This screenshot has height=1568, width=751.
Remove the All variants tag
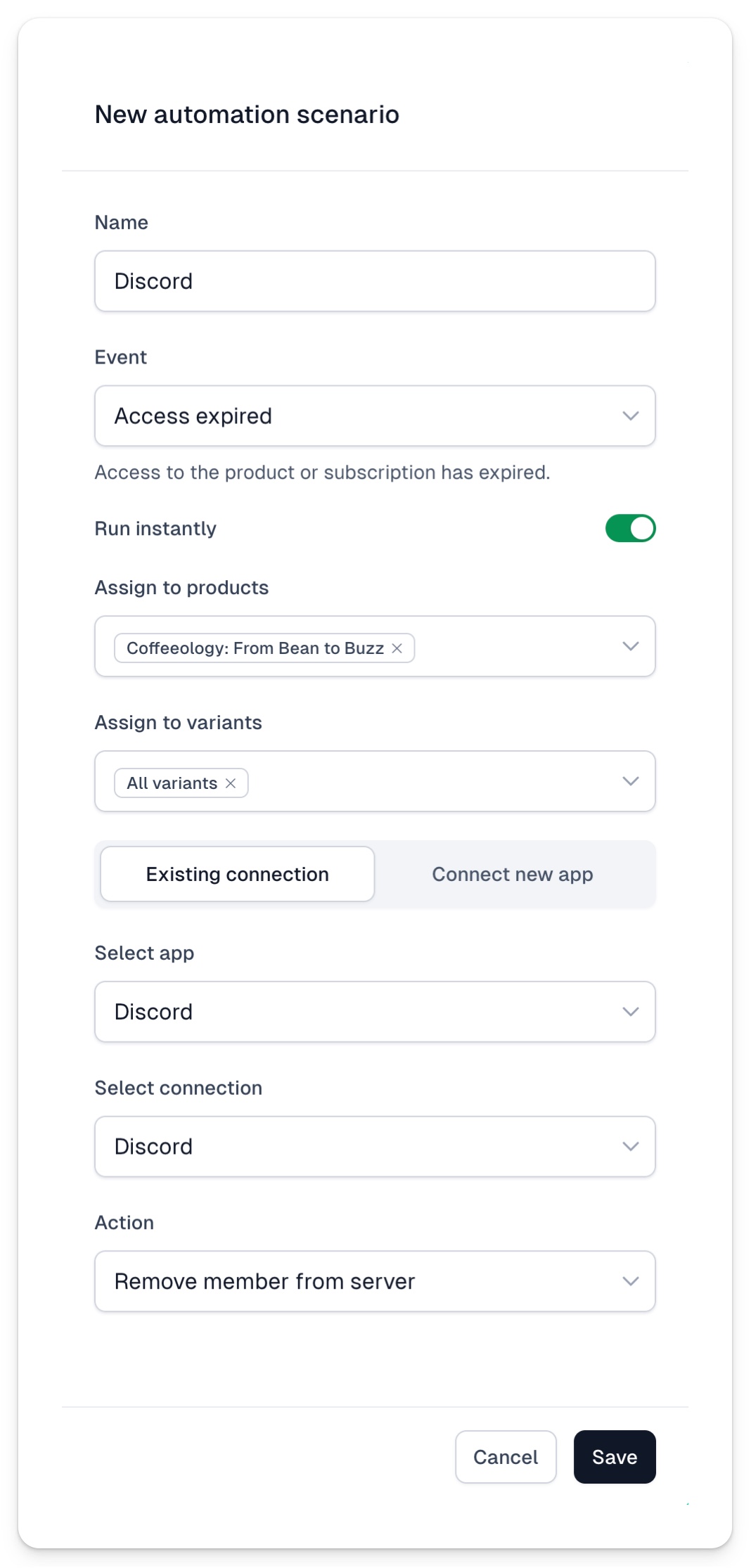[231, 783]
